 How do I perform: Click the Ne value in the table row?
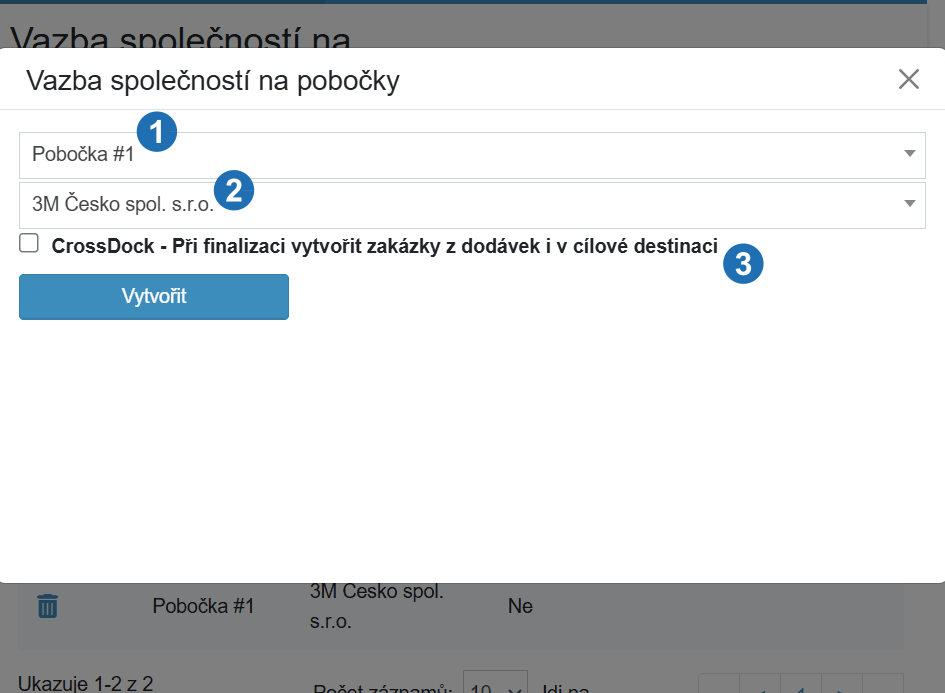(520, 606)
